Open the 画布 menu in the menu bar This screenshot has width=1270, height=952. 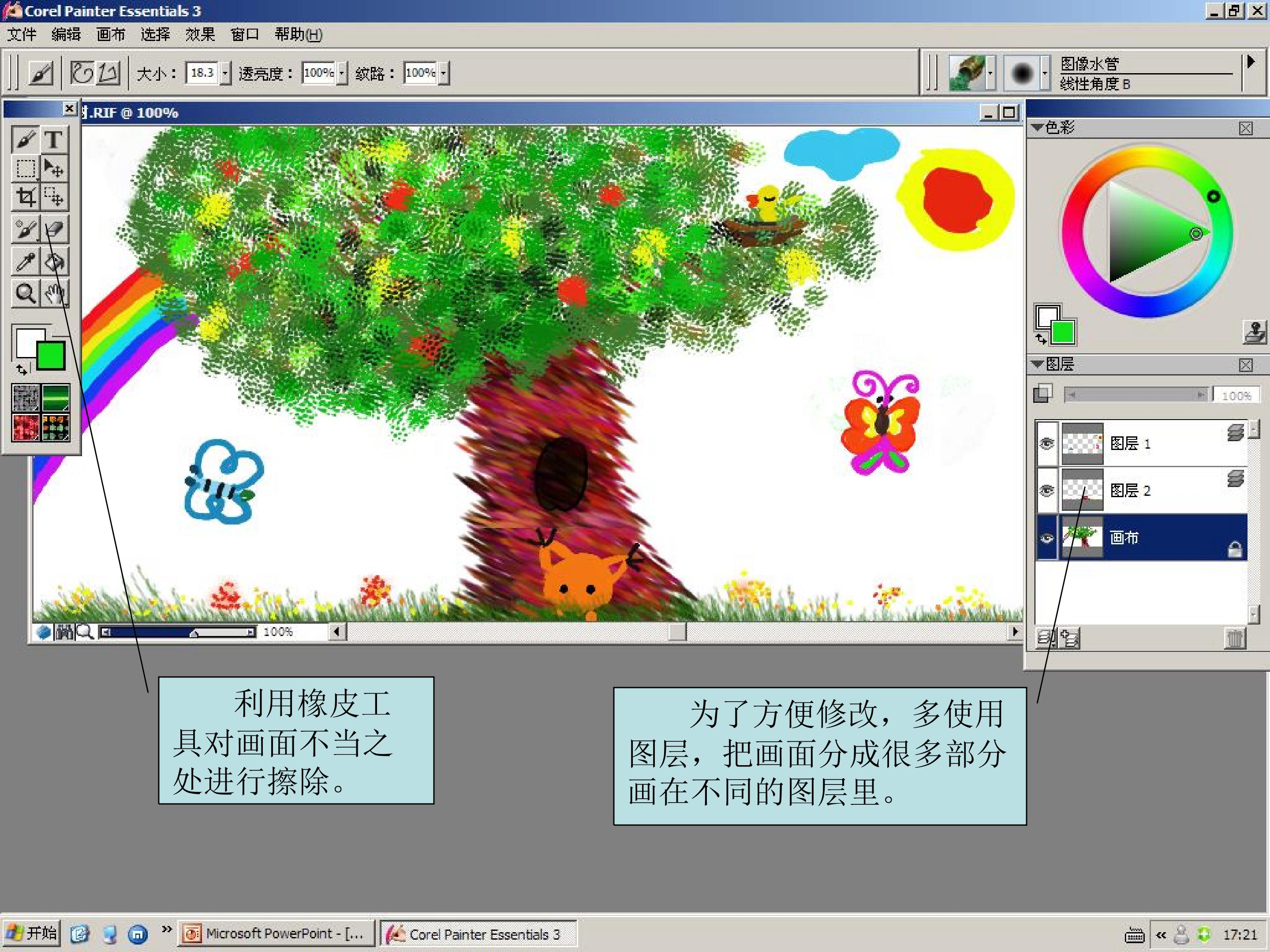click(x=110, y=35)
